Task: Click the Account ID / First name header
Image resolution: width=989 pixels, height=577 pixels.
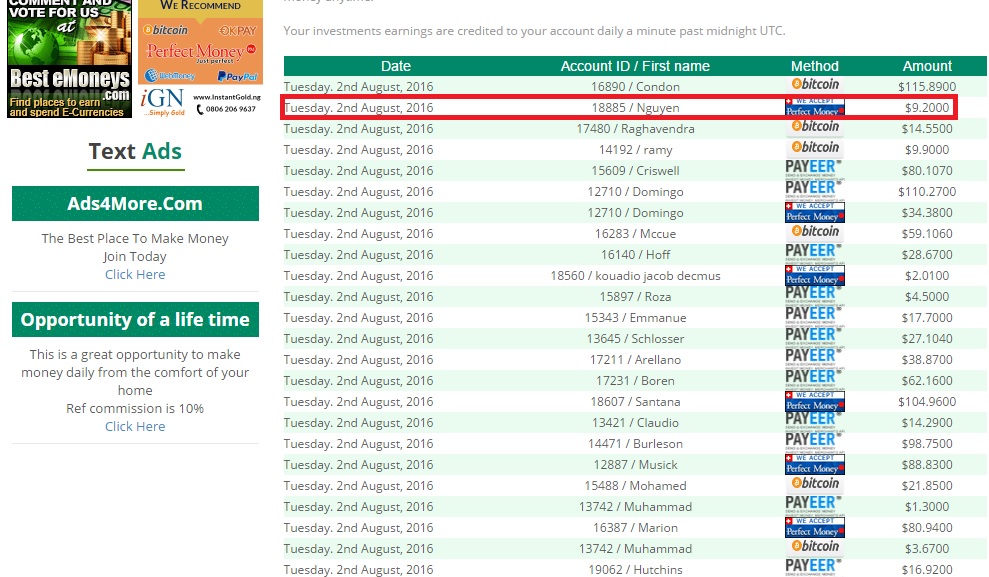Action: pyautogui.click(x=635, y=66)
